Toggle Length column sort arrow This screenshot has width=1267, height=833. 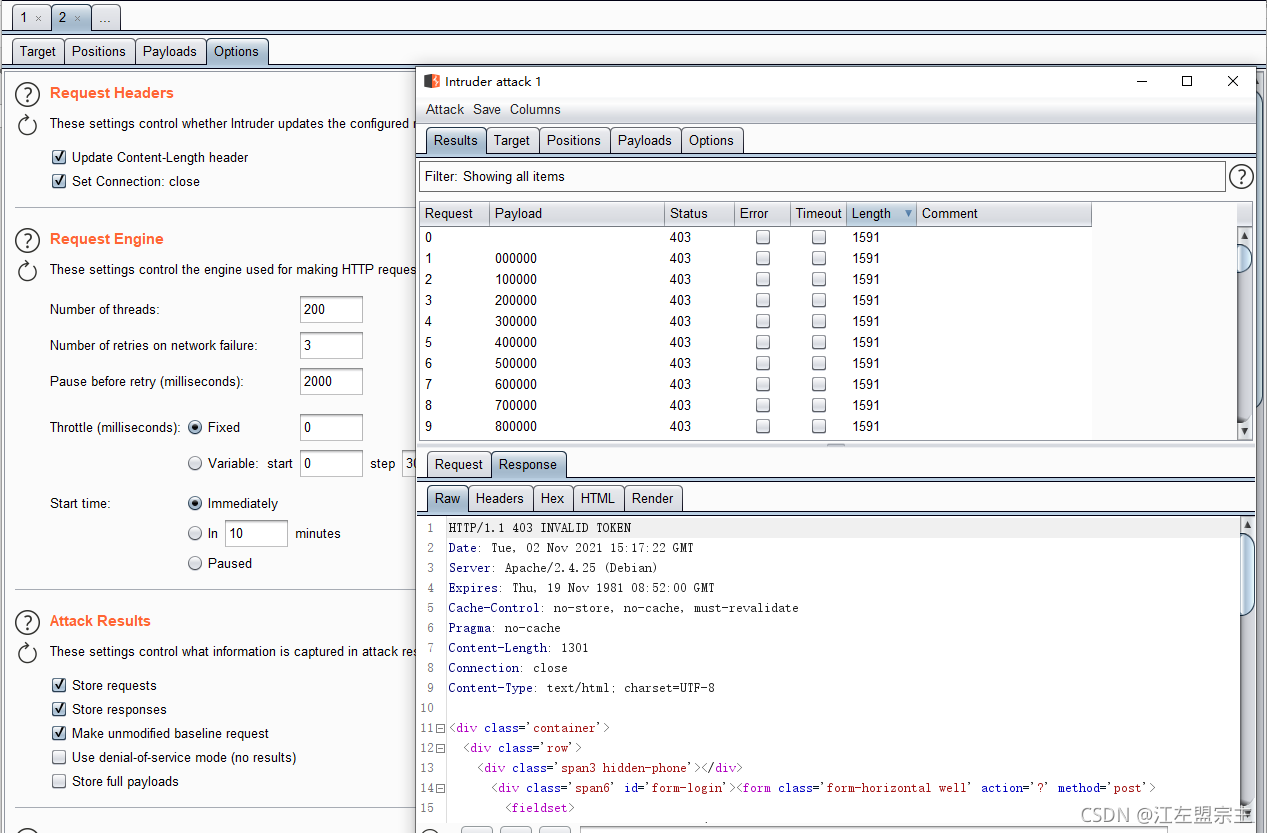pyautogui.click(x=908, y=213)
